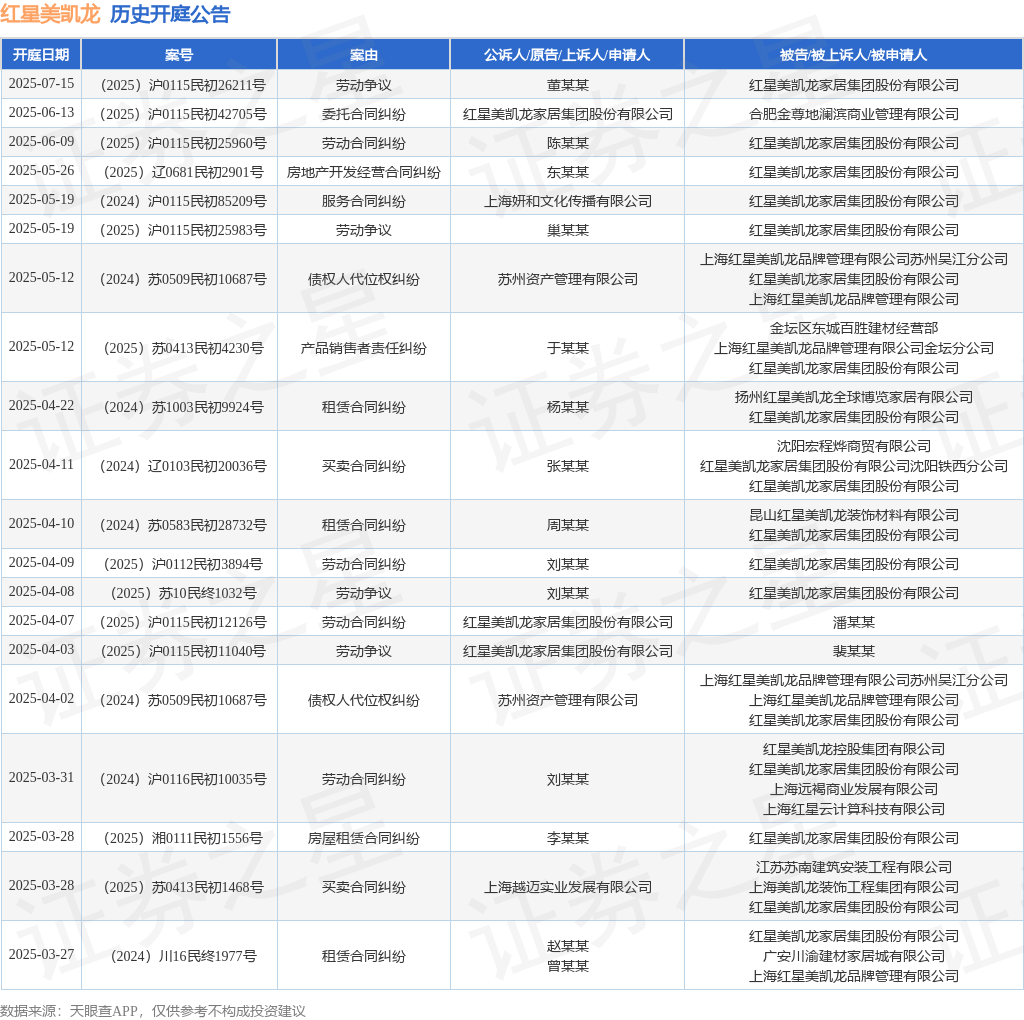Image resolution: width=1024 pixels, height=1020 pixels.
Task: Click case number (2024)川16民终1977号
Action: [x=184, y=956]
